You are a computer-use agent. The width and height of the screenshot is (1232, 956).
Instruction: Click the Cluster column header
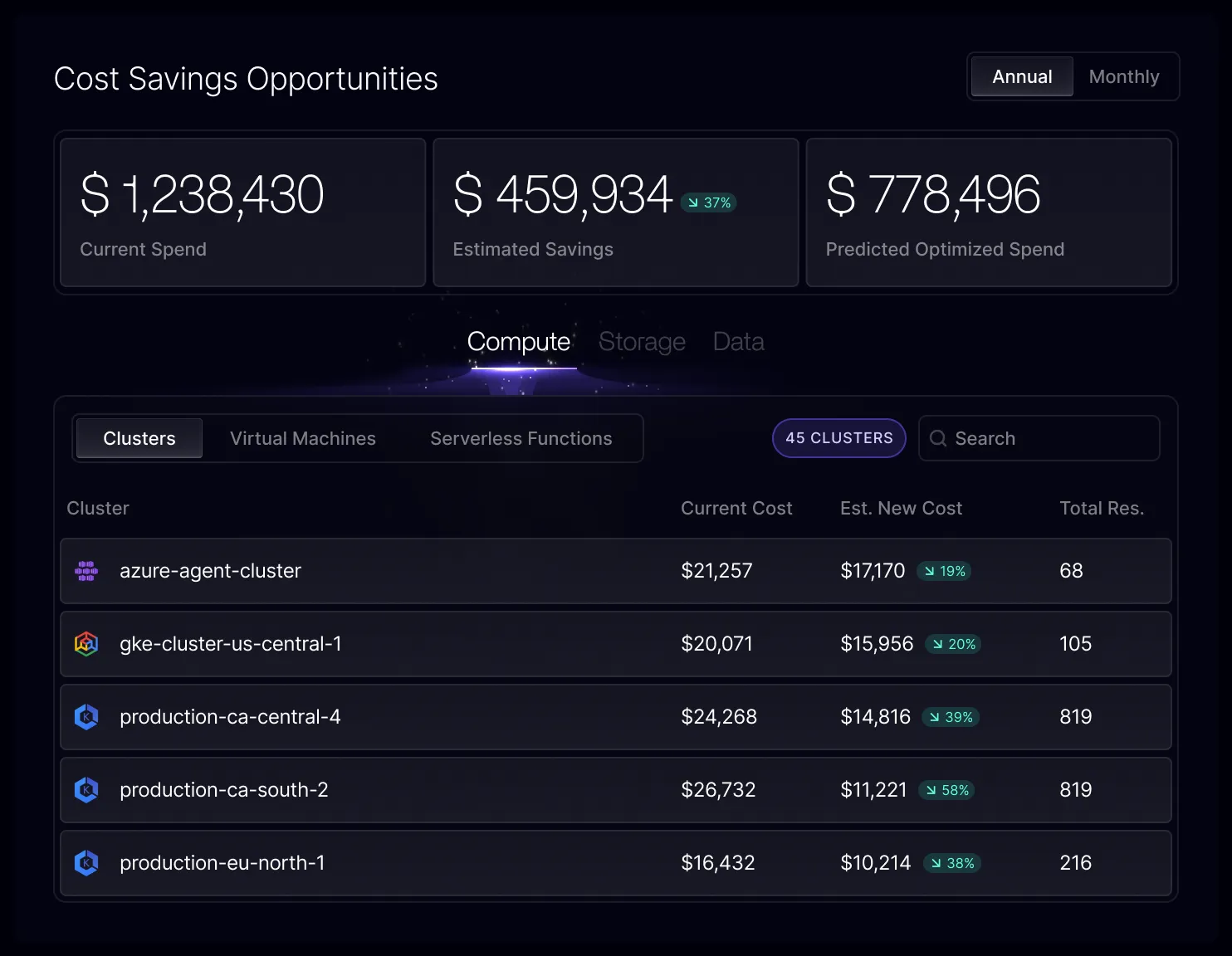tap(98, 508)
